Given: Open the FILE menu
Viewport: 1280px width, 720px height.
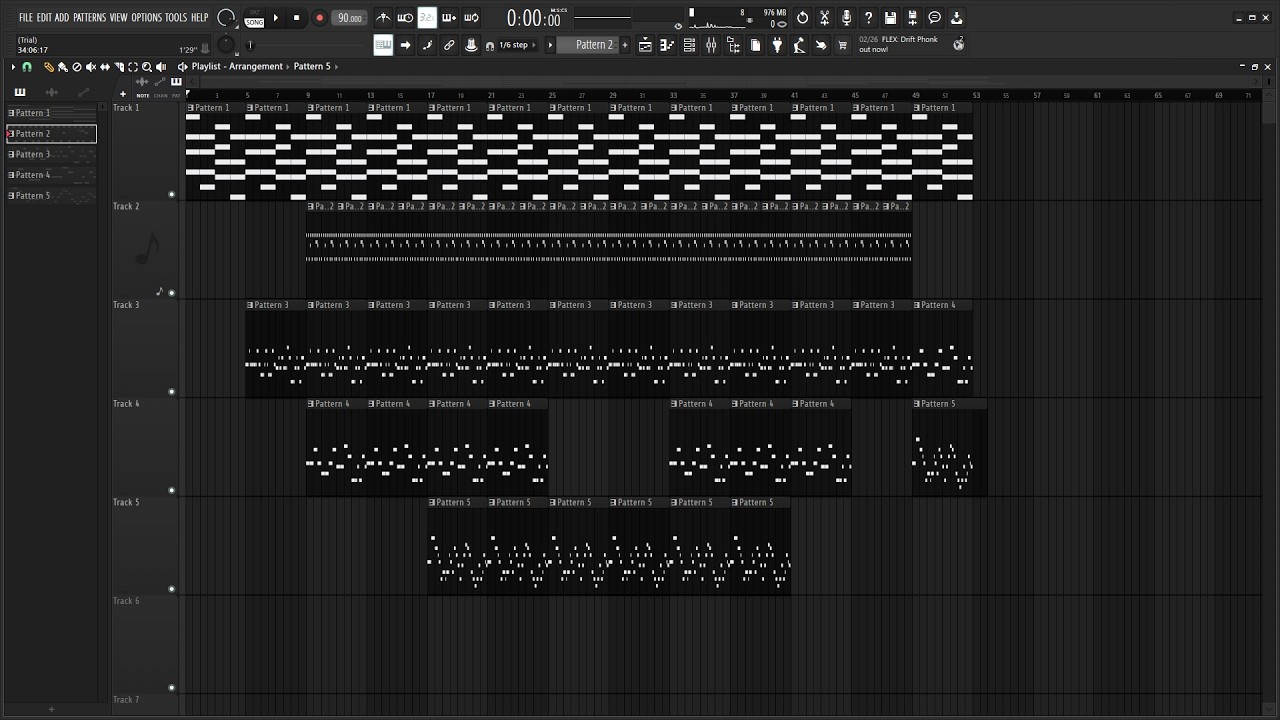Looking at the screenshot, I should [25, 18].
